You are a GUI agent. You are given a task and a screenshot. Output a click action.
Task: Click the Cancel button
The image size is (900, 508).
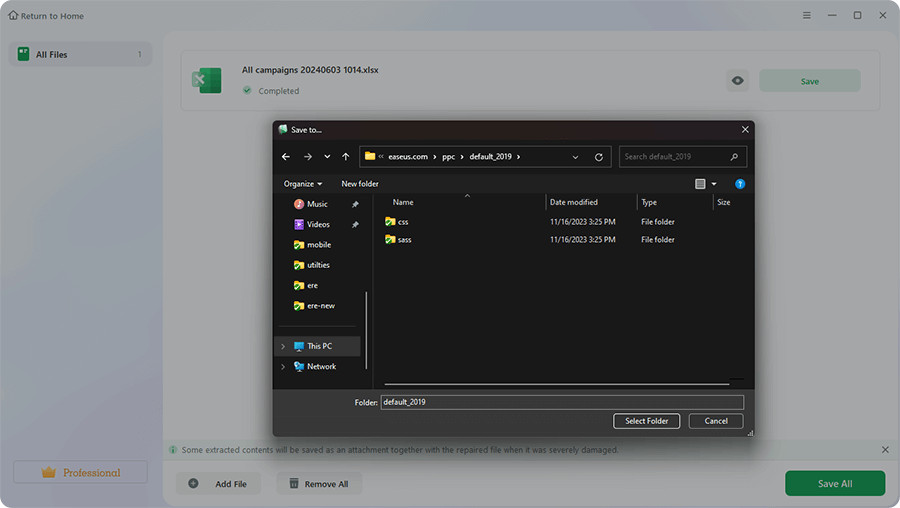tap(716, 421)
